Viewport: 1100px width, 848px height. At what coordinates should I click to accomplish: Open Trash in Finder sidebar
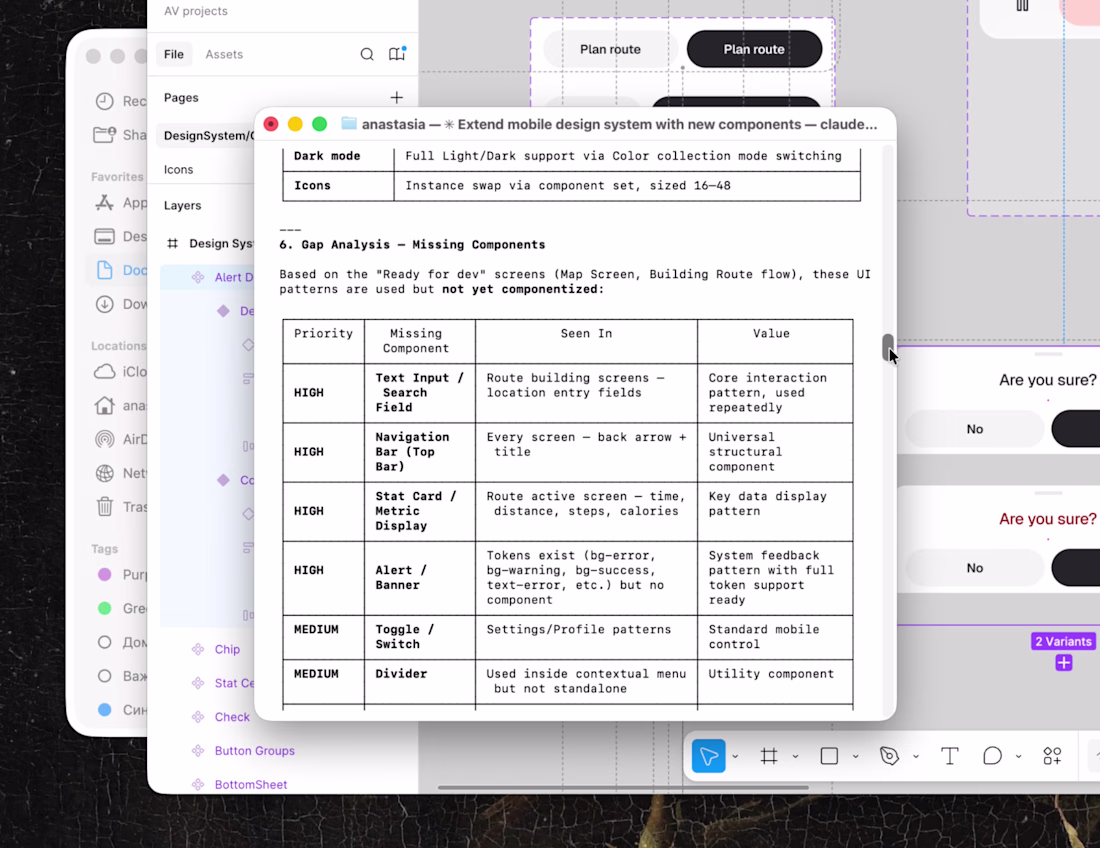[x=121, y=506]
